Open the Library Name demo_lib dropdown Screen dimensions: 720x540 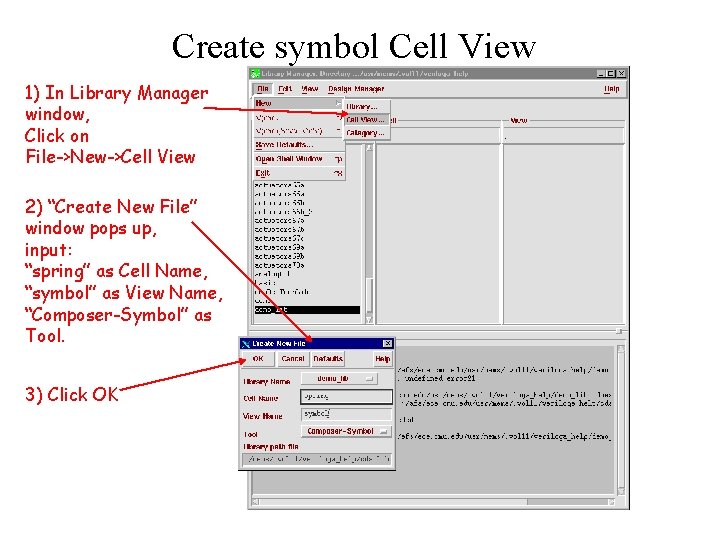pyautogui.click(x=339, y=379)
